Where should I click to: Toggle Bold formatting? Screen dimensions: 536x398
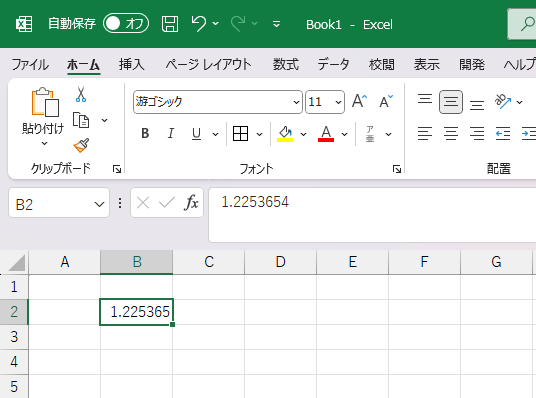145,133
